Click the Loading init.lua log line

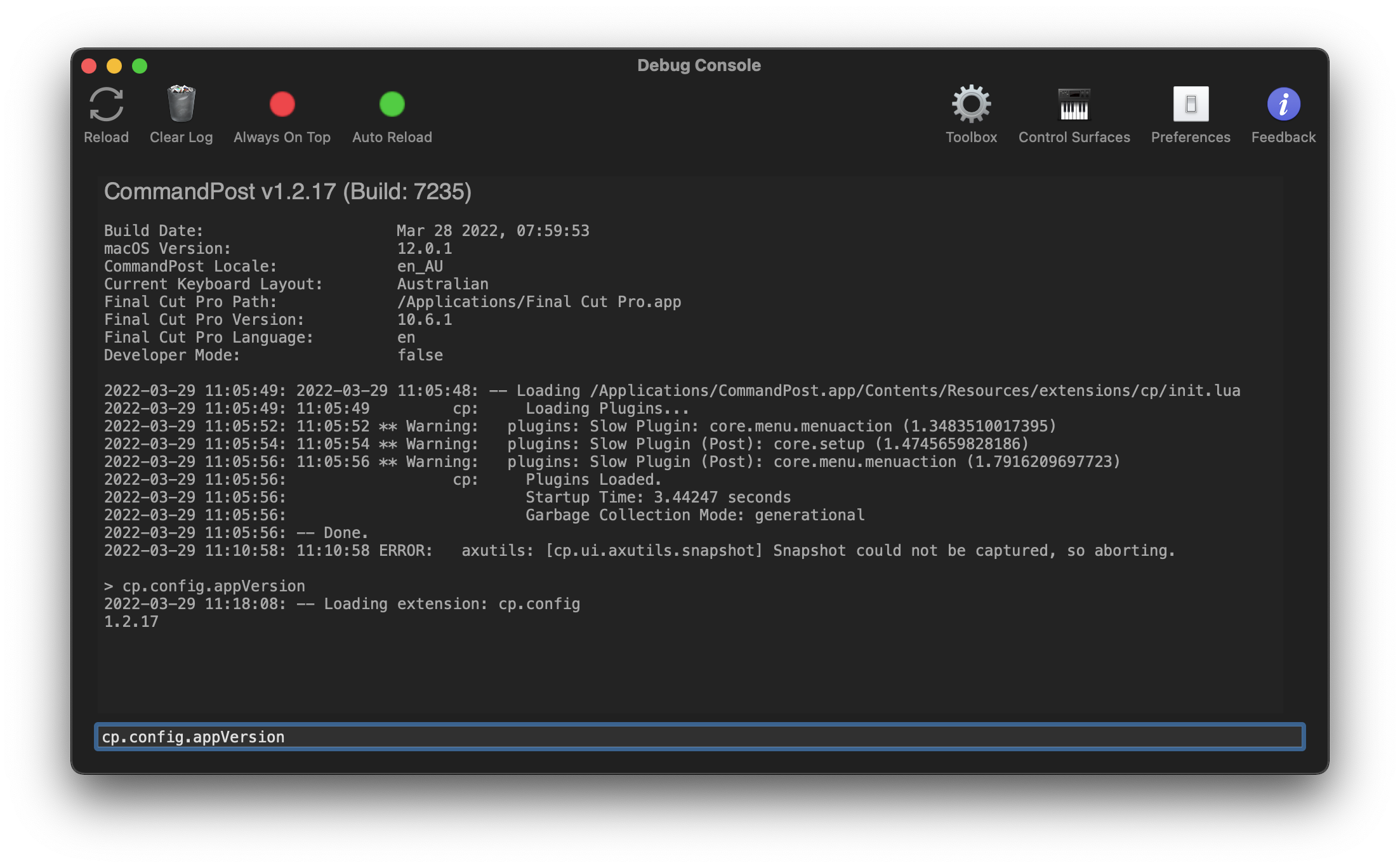[x=672, y=391]
